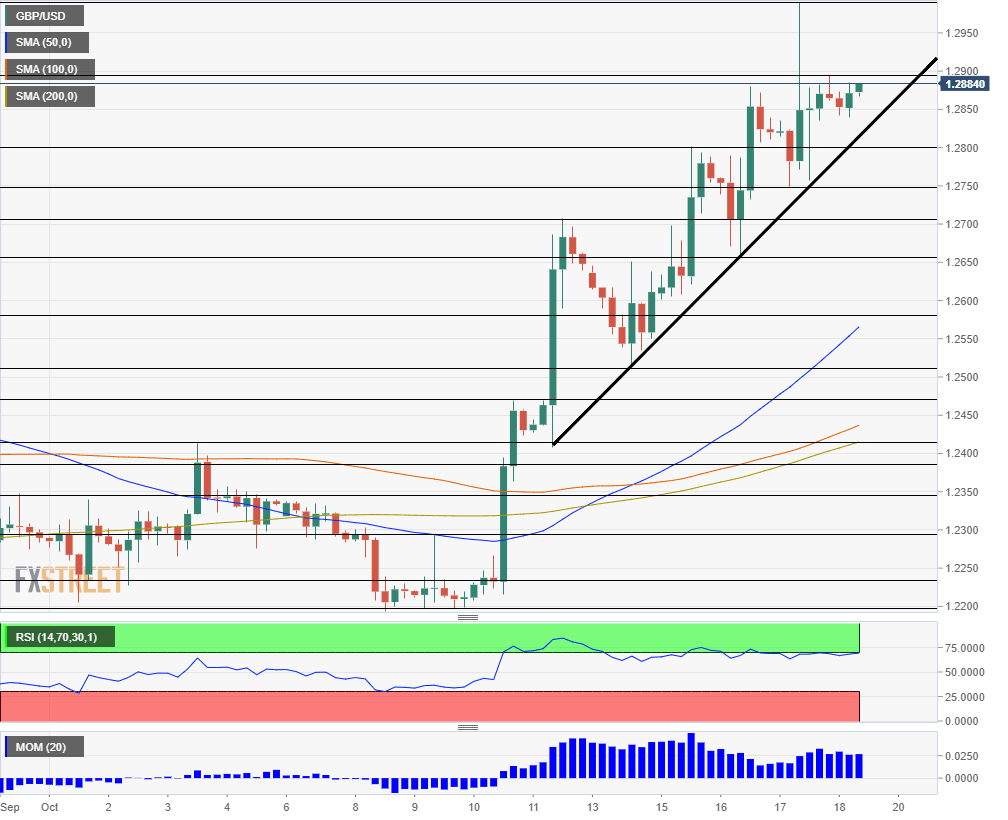
Task: Click the 1.2700 price axis label
Action: click(961, 224)
